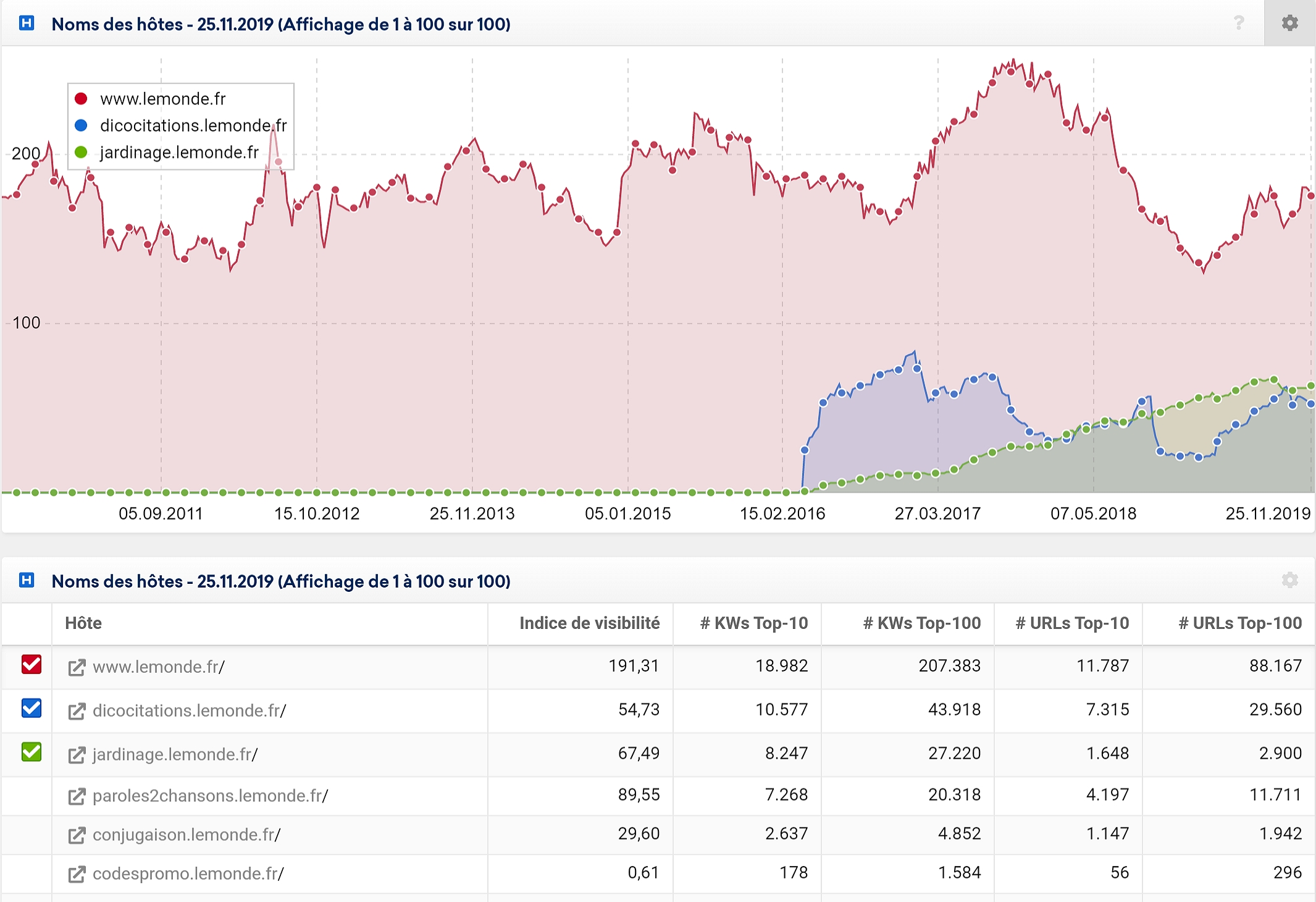The image size is (1316, 902).
Task: Click x-axis date 25.11.2019
Action: [x=1268, y=513]
